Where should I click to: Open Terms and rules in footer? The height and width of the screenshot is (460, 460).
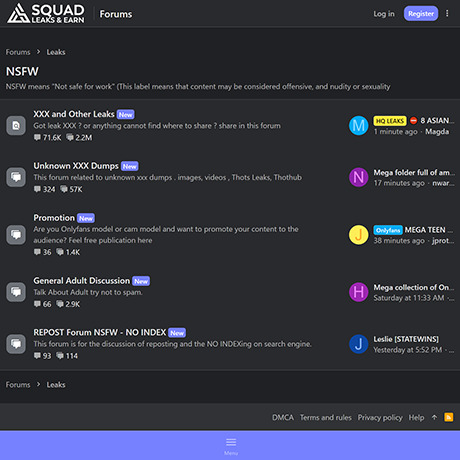point(326,417)
